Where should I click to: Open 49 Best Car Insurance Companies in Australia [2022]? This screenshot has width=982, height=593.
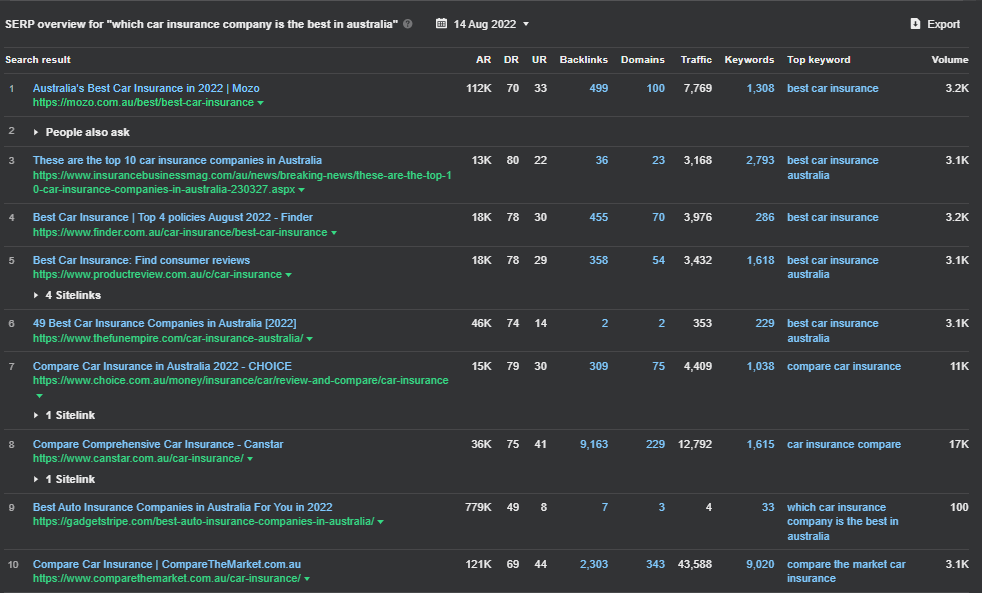coord(165,323)
